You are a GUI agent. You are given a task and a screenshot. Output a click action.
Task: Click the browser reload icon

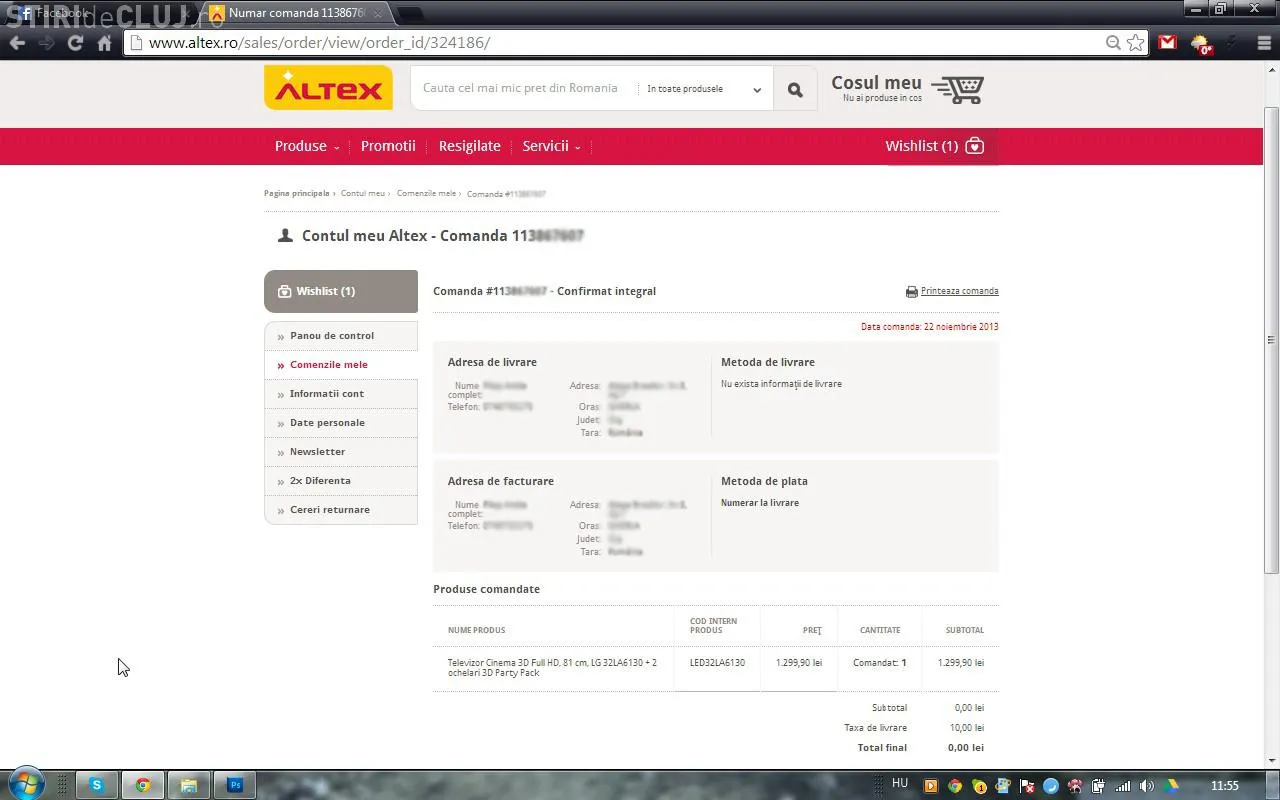(x=75, y=43)
